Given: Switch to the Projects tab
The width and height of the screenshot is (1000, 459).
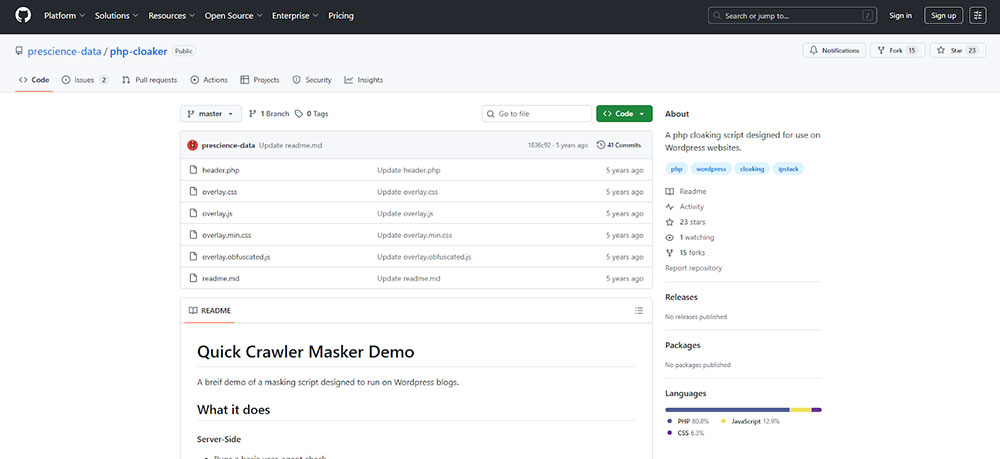Looking at the screenshot, I should [260, 80].
